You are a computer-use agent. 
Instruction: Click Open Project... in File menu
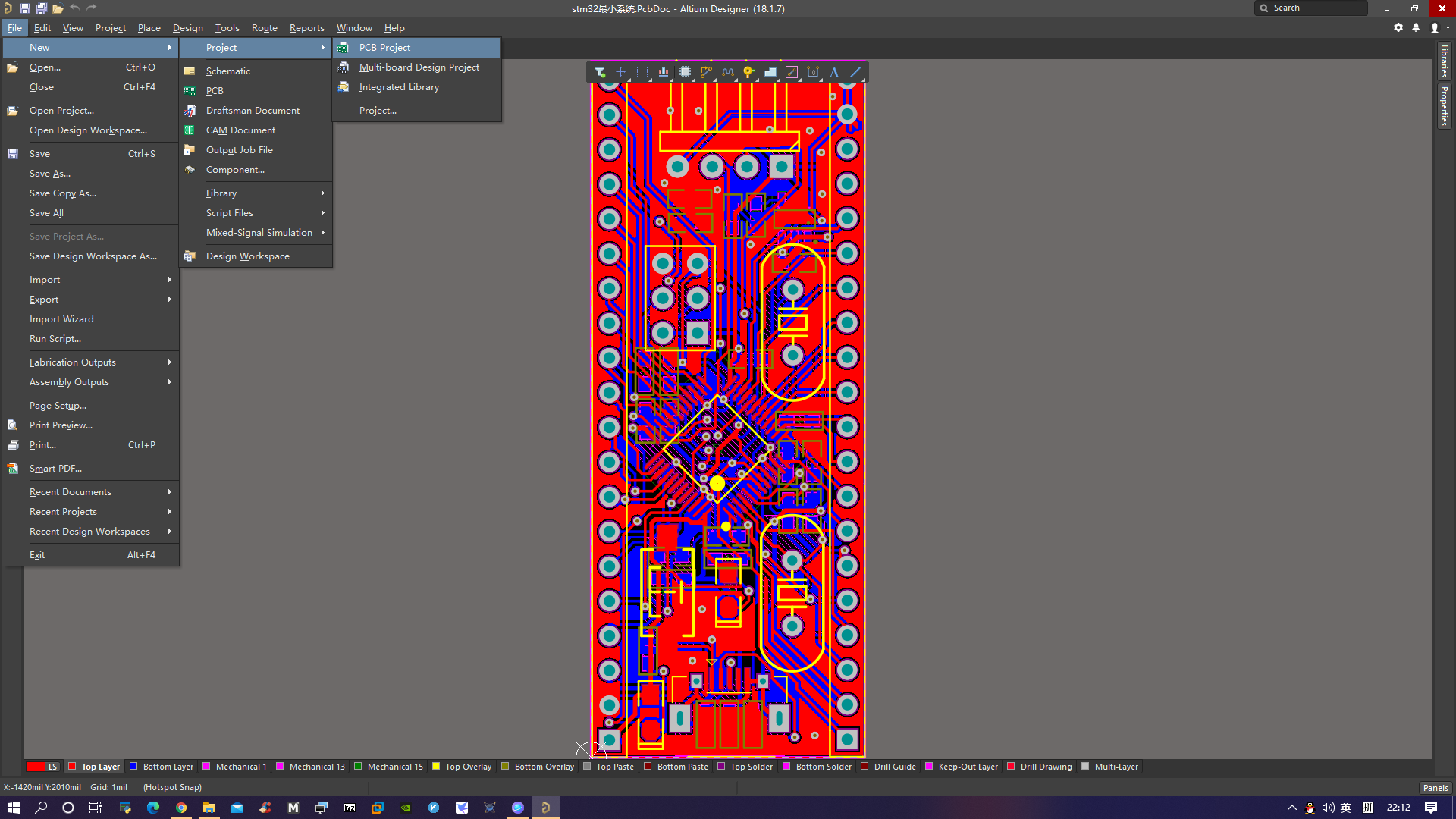90,110
